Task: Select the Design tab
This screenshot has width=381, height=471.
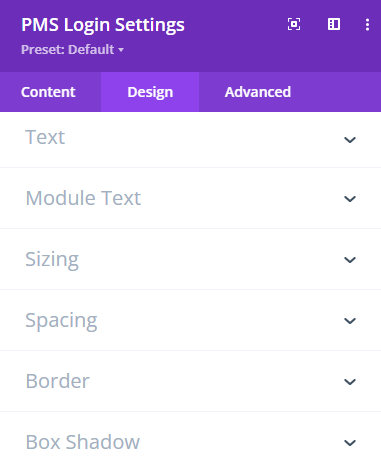Action: click(150, 92)
